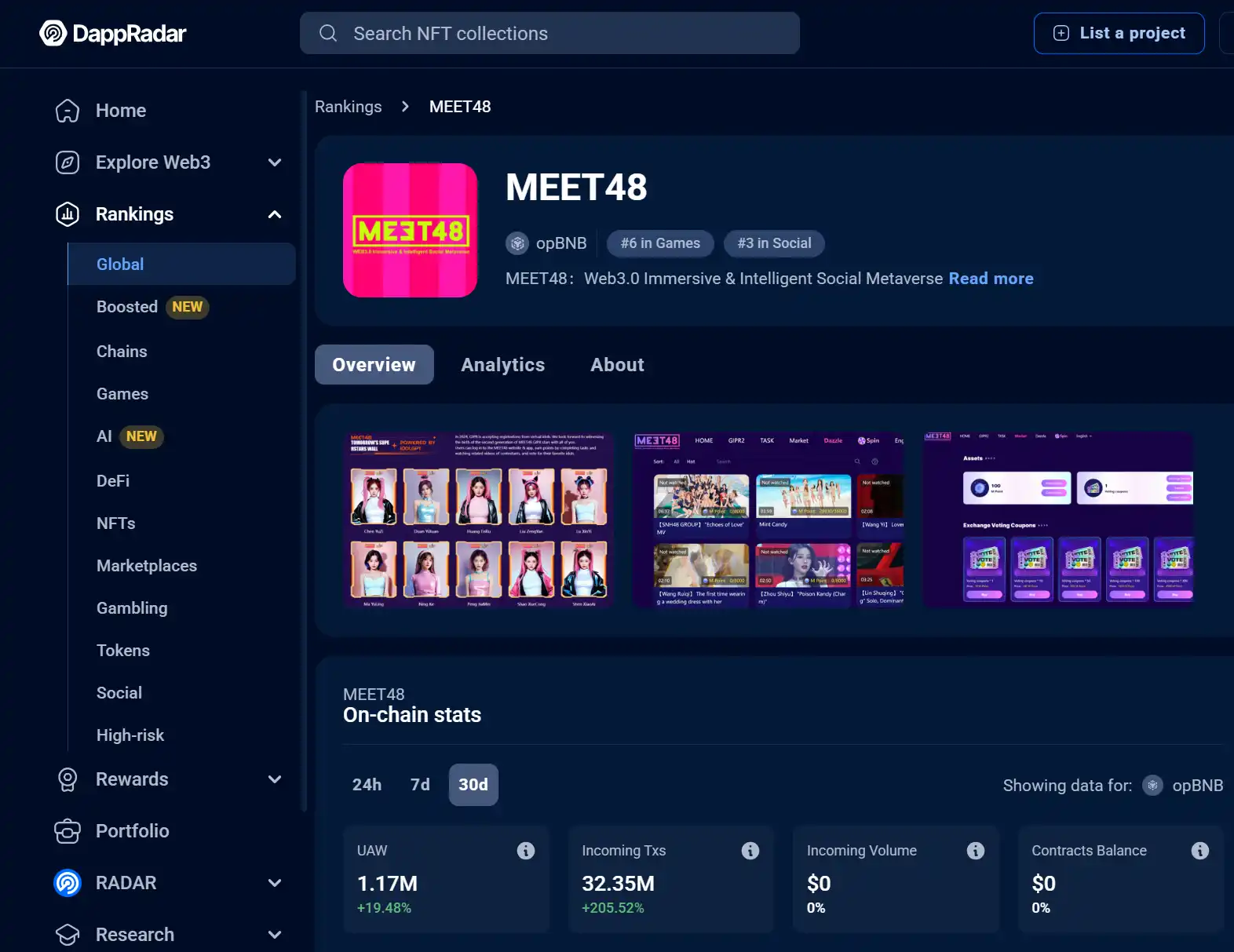
Task: Expand the Explore Web3 menu
Action: click(x=275, y=162)
